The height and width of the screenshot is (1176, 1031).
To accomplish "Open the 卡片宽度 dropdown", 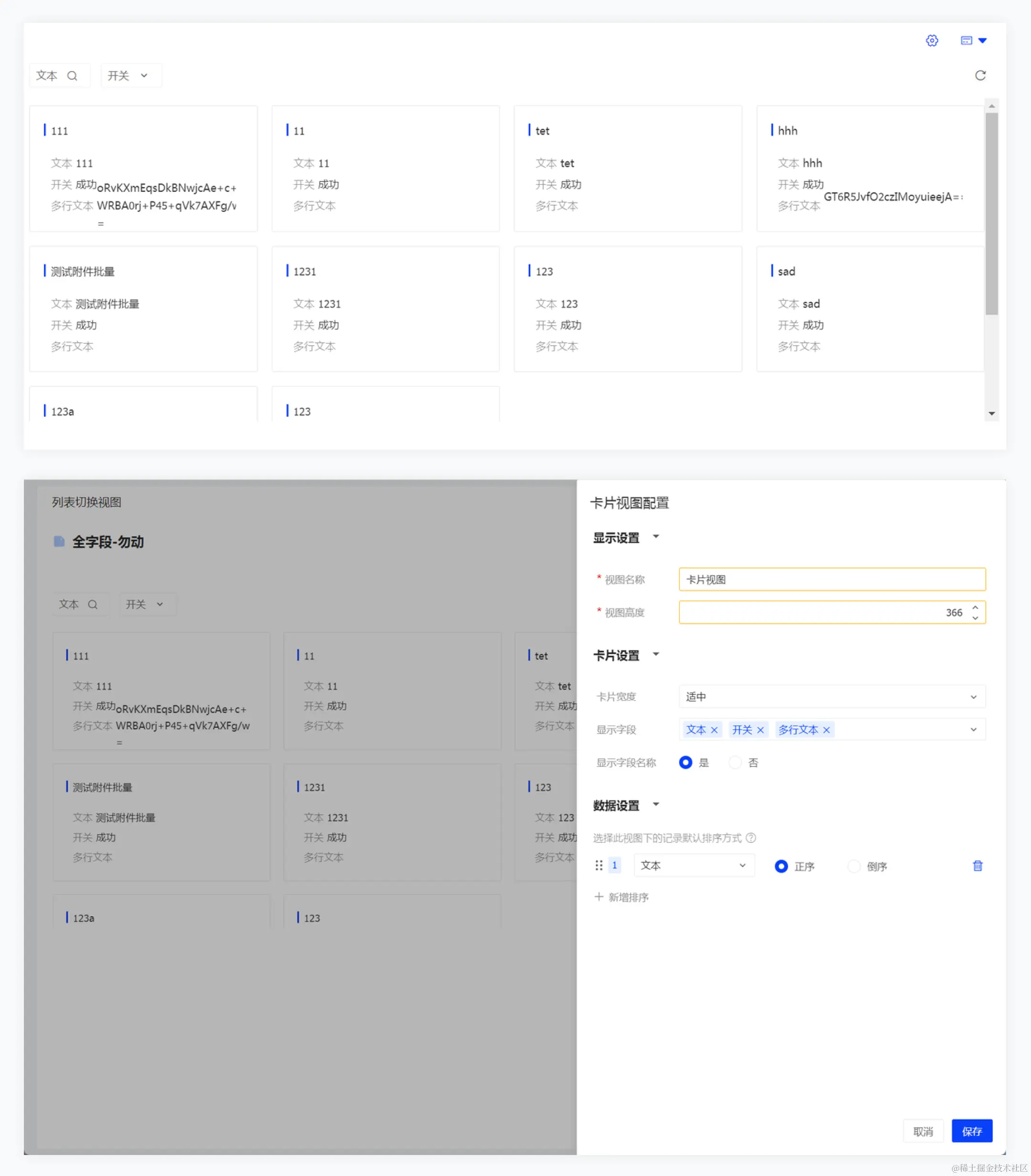I will pos(831,697).
